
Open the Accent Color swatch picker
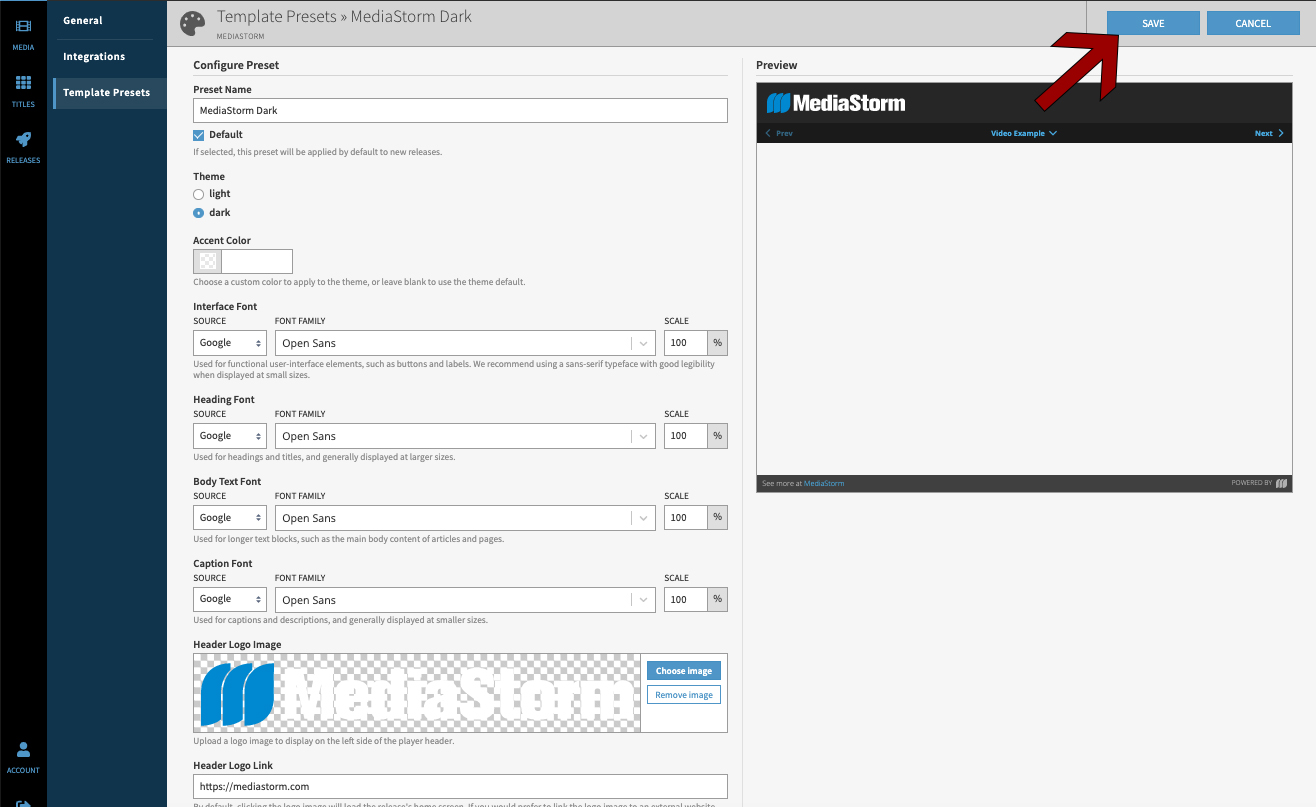pyautogui.click(x=207, y=261)
